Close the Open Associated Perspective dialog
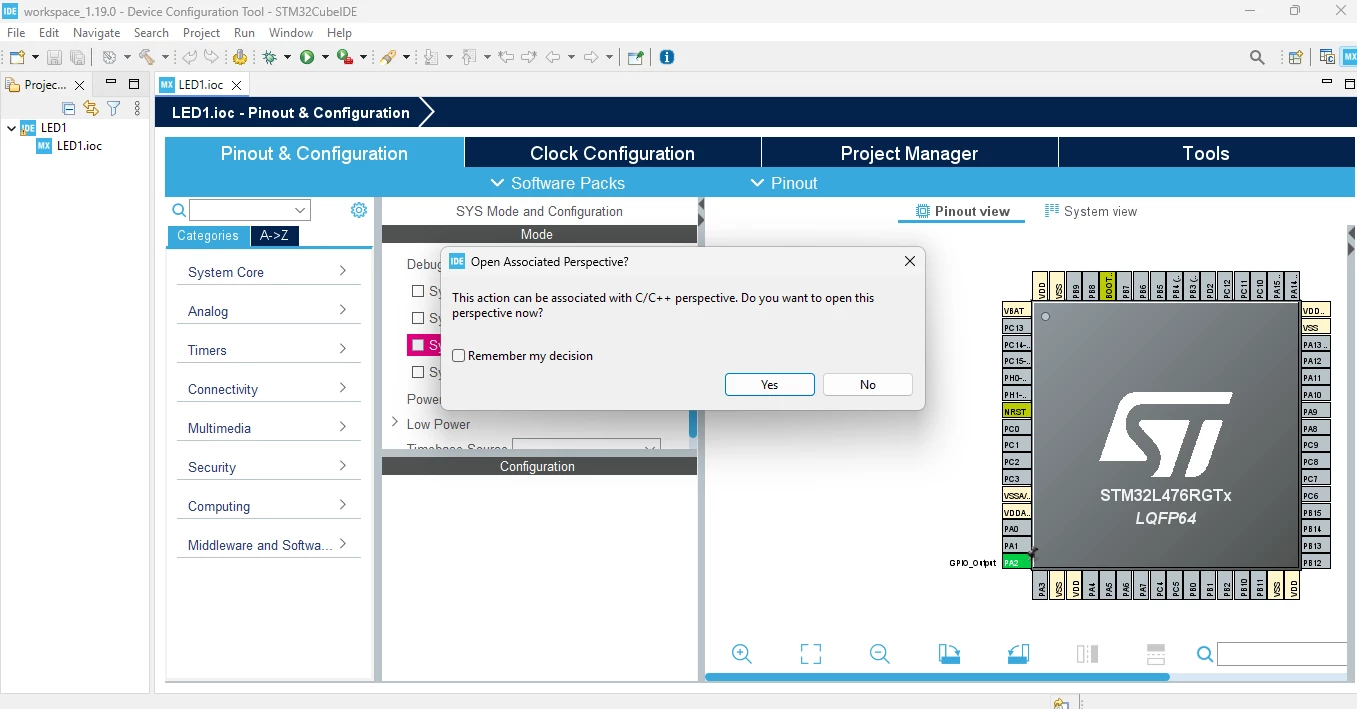The width and height of the screenshot is (1357, 709). (909, 261)
